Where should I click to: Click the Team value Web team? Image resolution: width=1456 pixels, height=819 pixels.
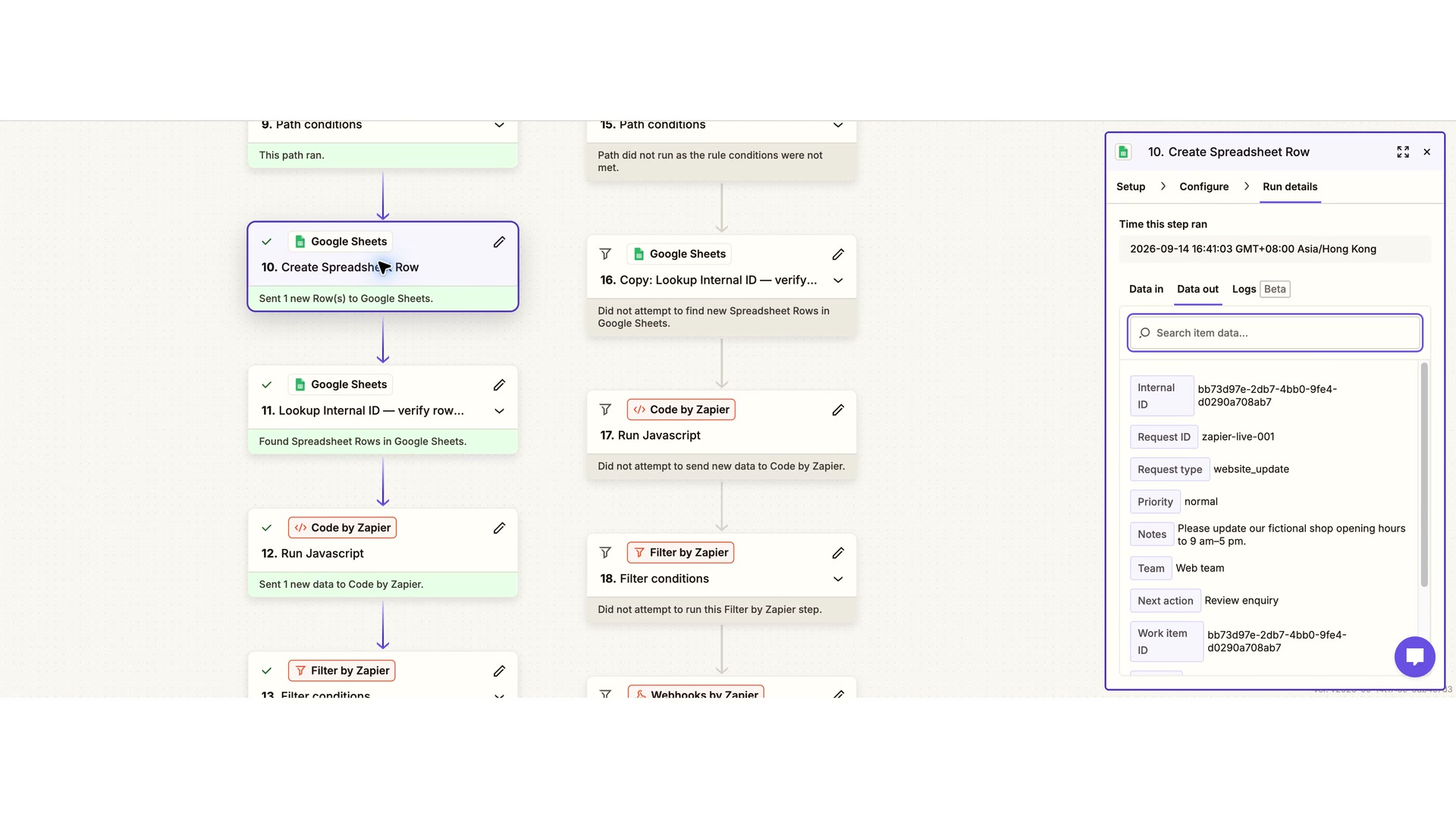[1200, 568]
